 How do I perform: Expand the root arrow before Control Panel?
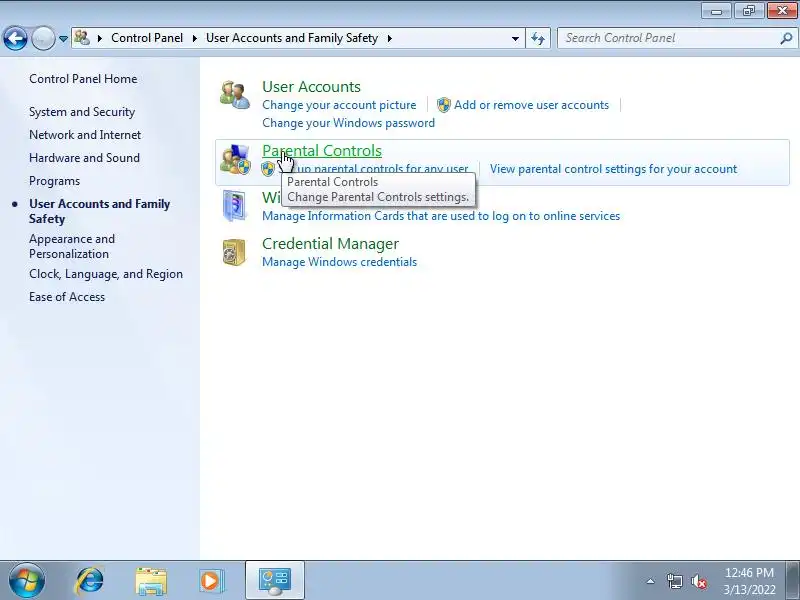tap(100, 38)
